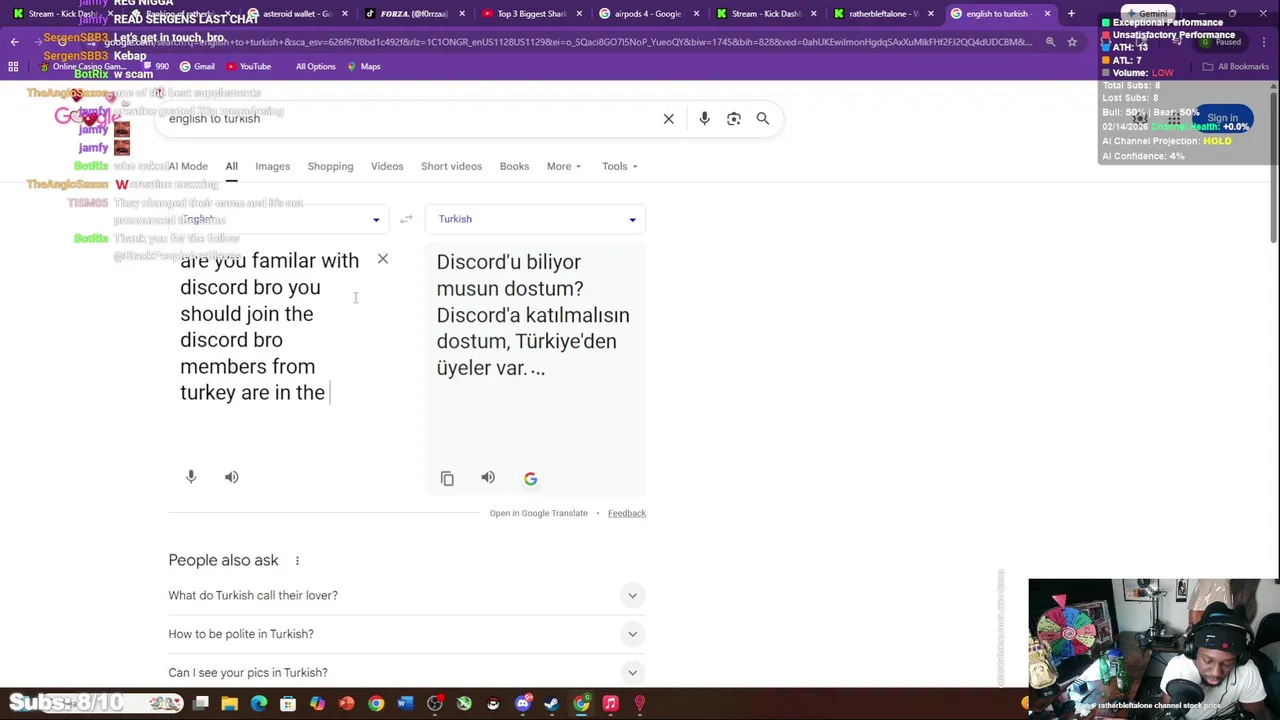Open Google Lens image search

coord(734,119)
